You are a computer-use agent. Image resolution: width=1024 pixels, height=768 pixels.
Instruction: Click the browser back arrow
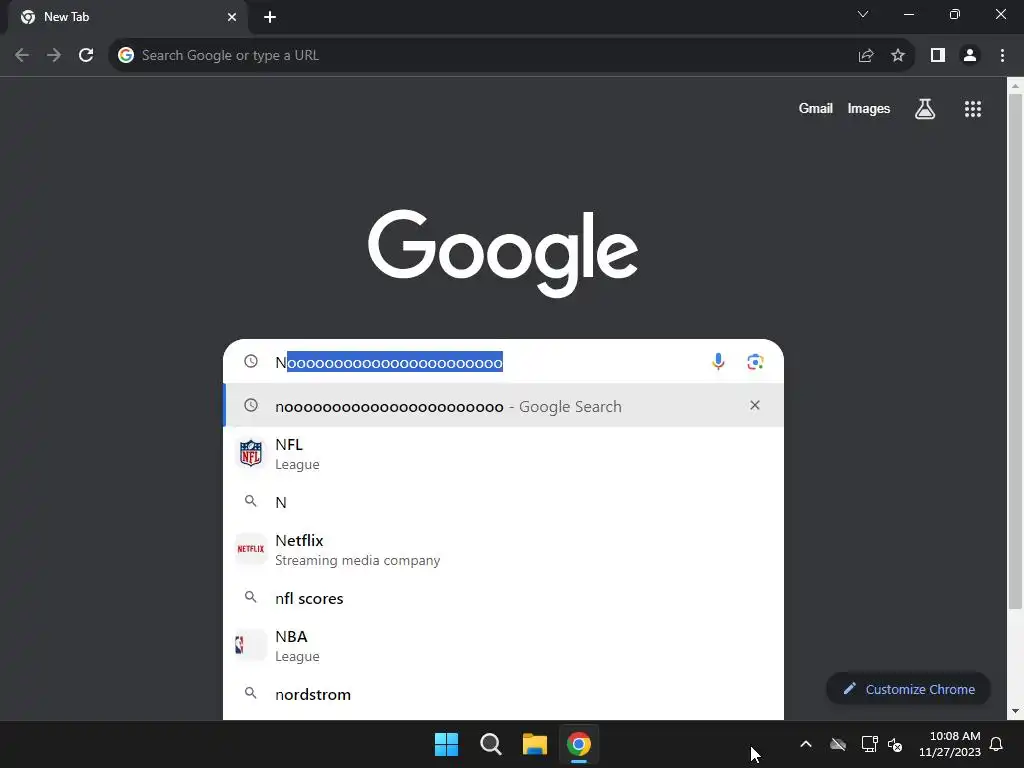coord(22,56)
